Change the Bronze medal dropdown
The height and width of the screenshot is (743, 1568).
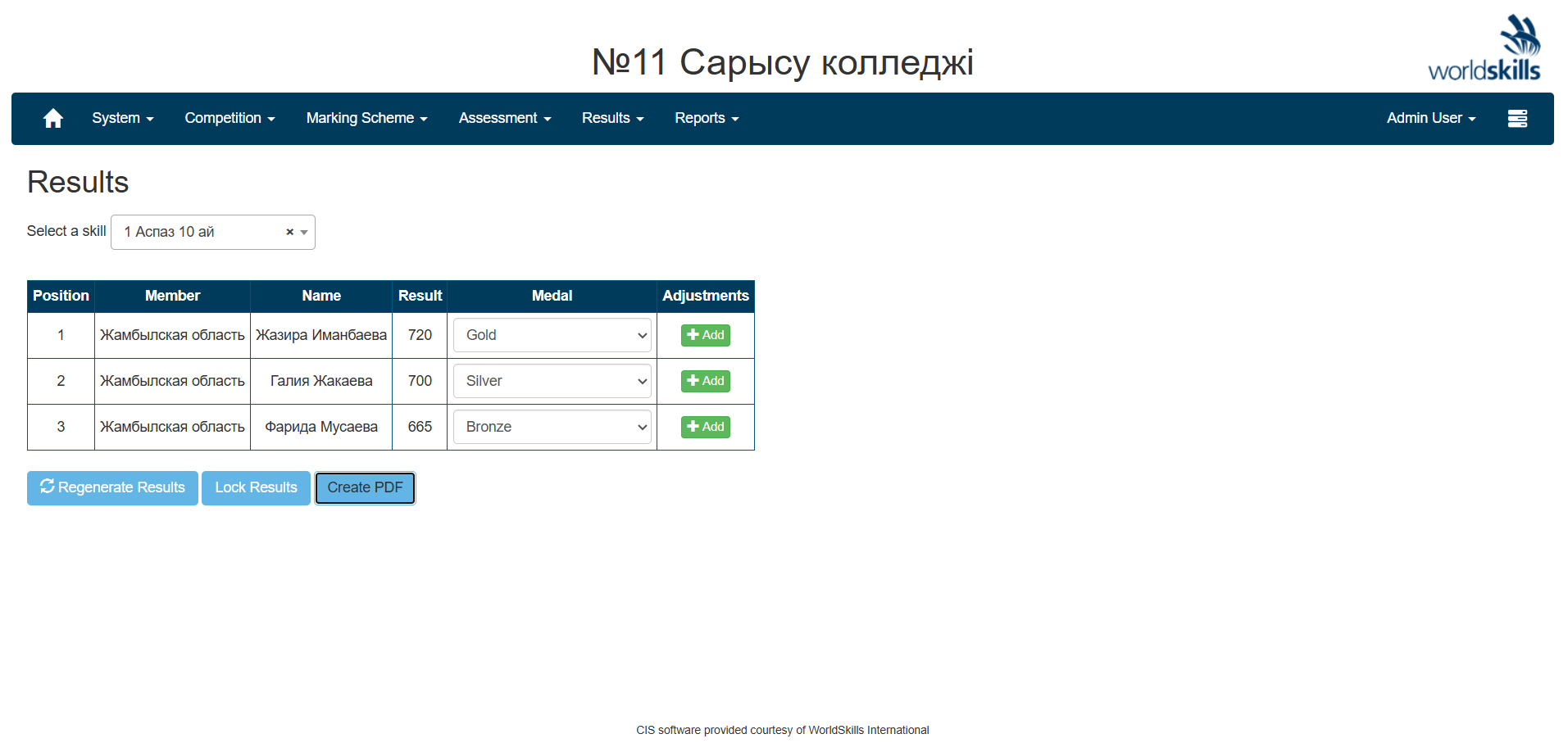coord(552,427)
